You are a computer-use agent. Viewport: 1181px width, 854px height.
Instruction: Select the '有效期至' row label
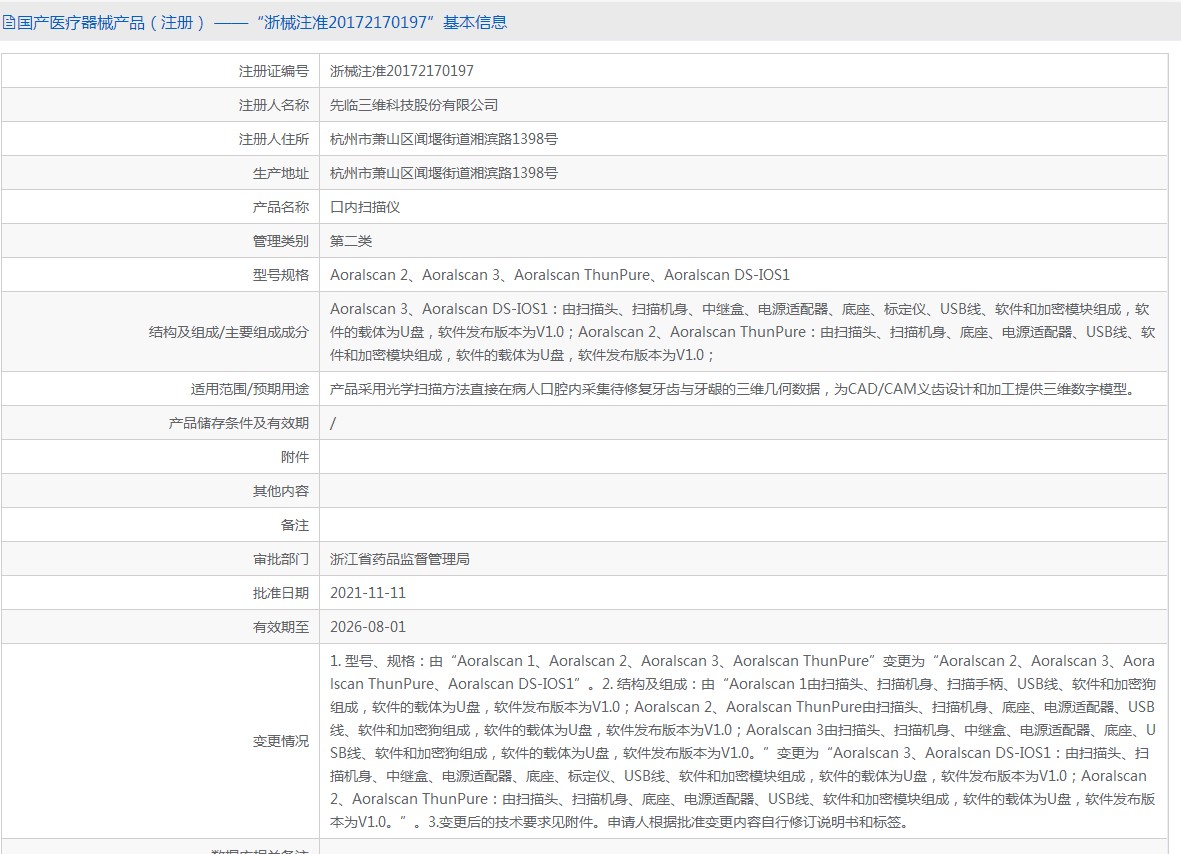280,627
